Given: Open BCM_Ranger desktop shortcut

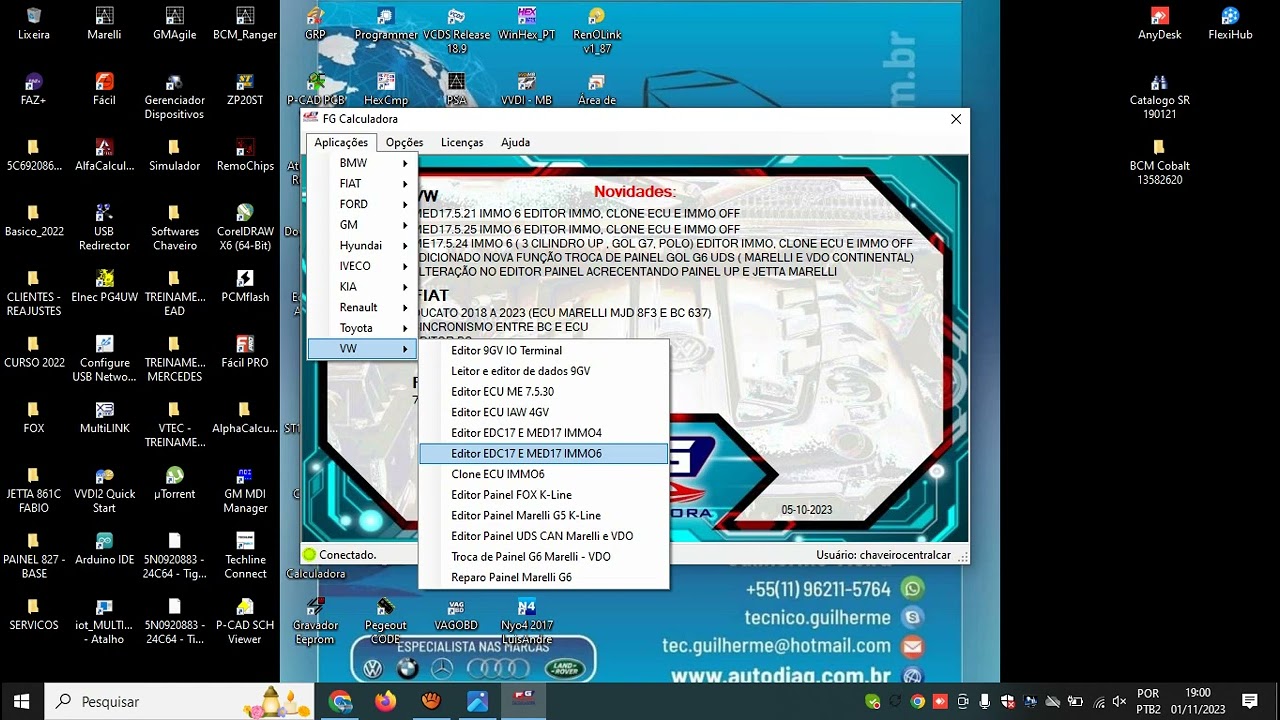Looking at the screenshot, I should pos(245,23).
